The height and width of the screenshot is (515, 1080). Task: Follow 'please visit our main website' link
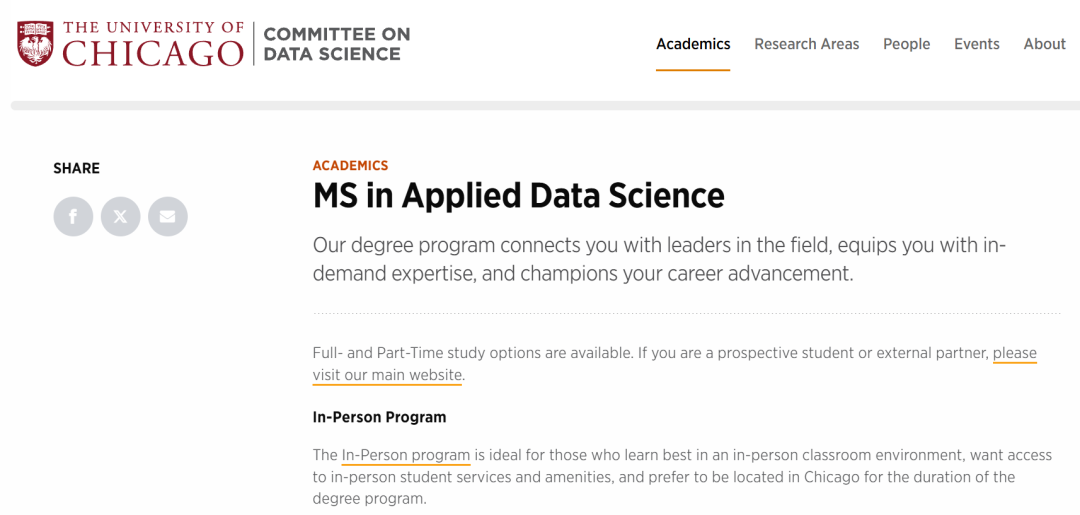[x=674, y=364]
